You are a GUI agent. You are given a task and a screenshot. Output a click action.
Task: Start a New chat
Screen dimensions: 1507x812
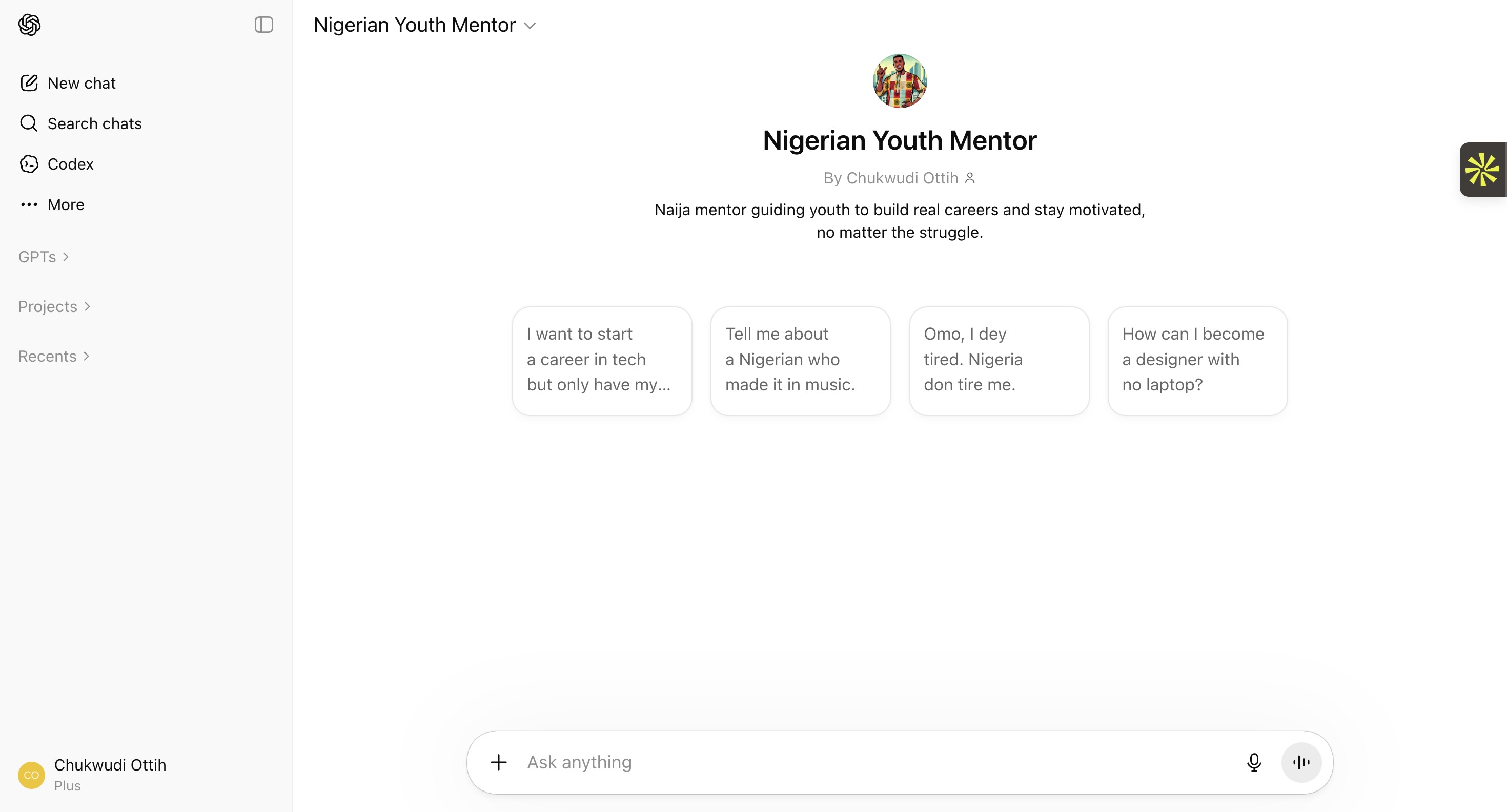point(82,83)
